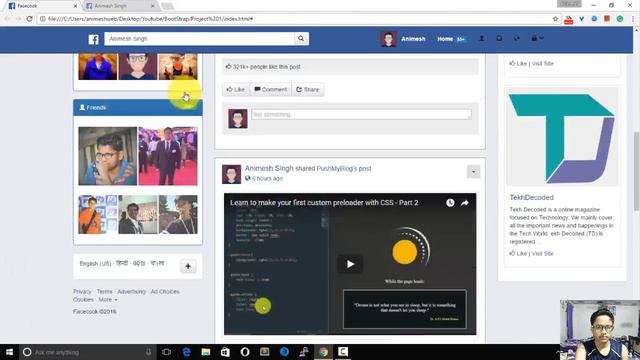
Task: Open Animesh Singh name on shared post
Action: click(x=269, y=168)
